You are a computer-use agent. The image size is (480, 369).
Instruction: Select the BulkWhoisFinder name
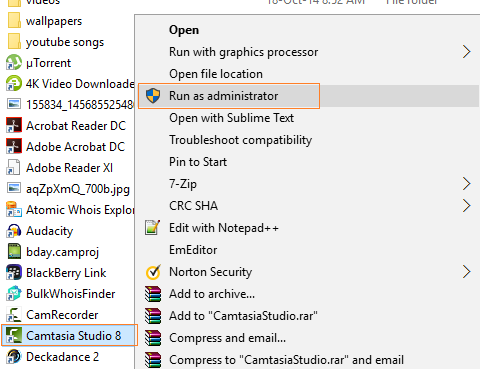tap(71, 294)
